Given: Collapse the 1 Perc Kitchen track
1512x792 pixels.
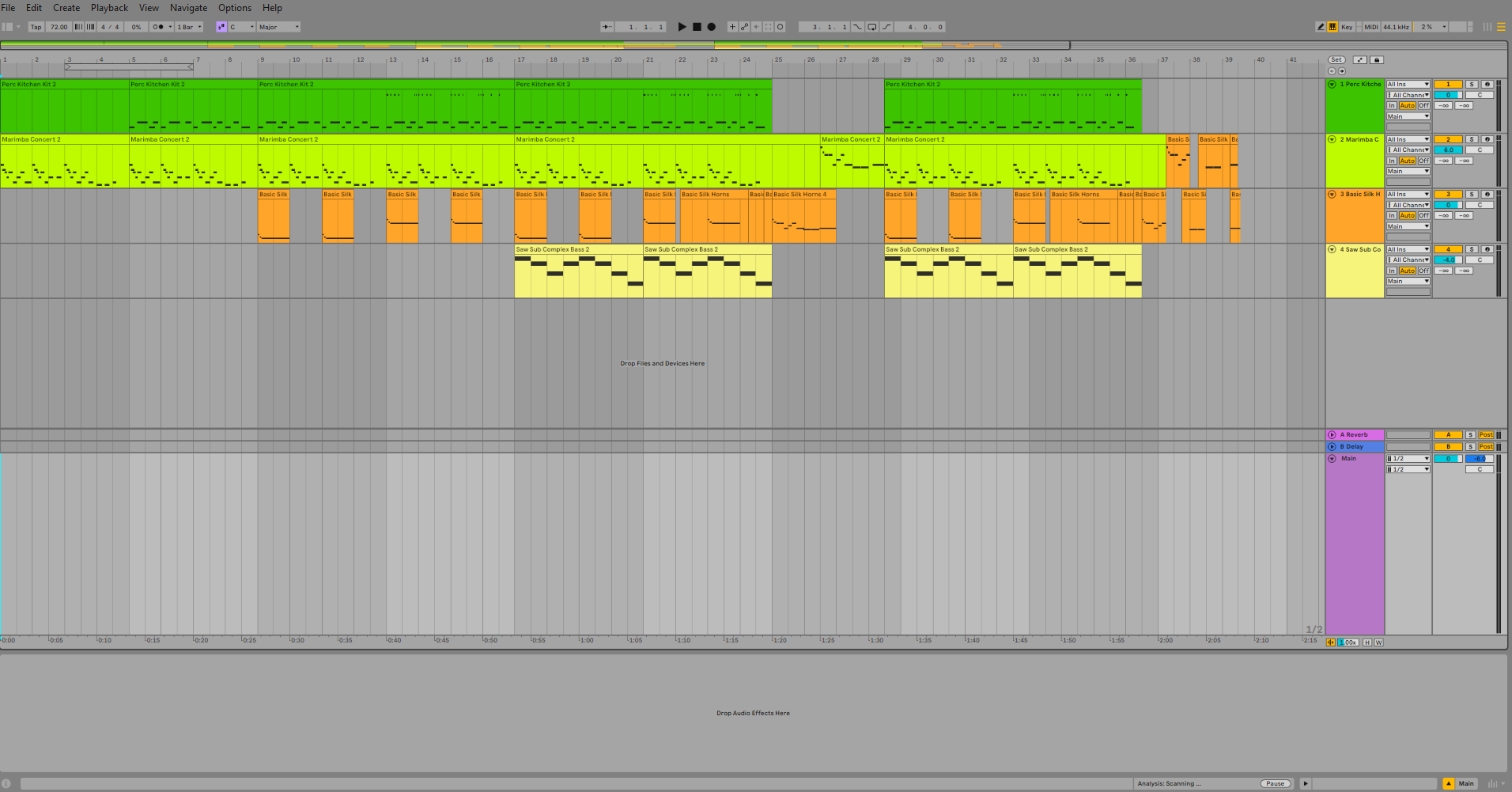Looking at the screenshot, I should tap(1332, 84).
